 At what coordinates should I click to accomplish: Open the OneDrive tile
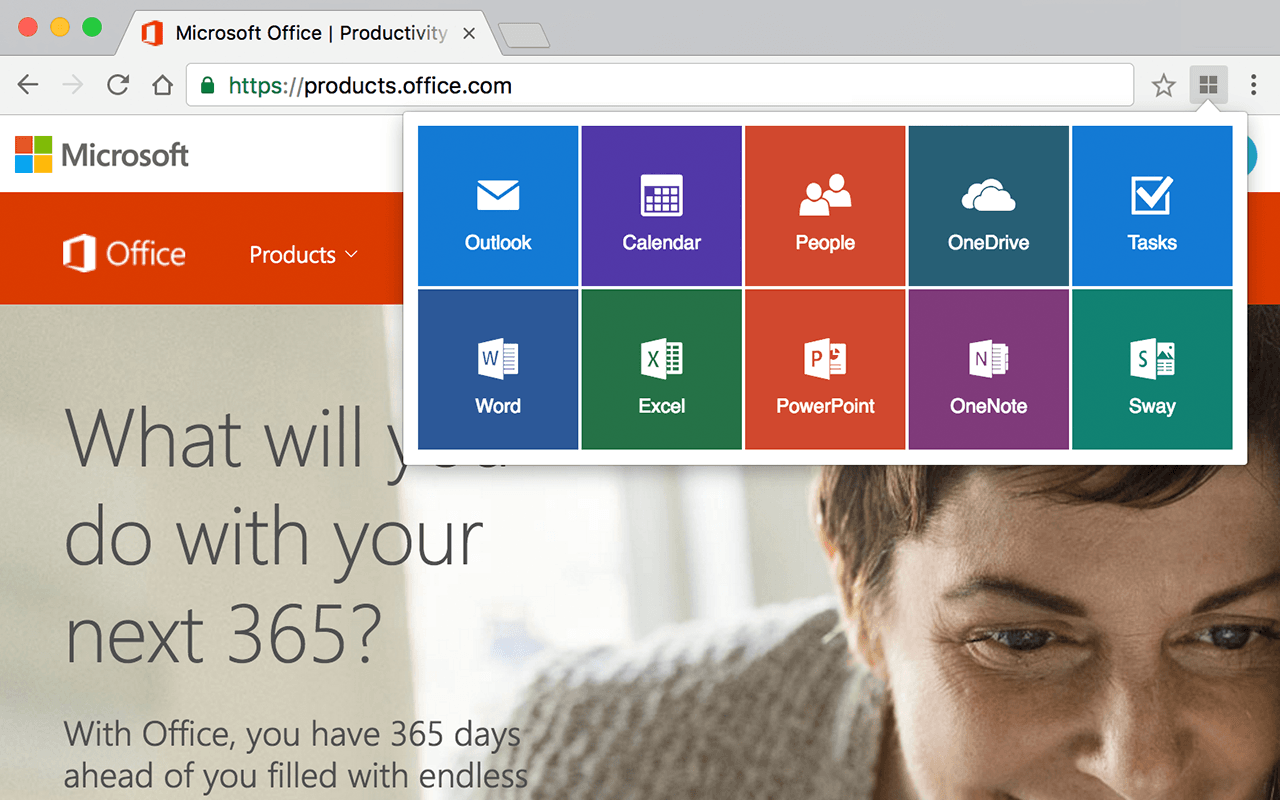coord(989,206)
